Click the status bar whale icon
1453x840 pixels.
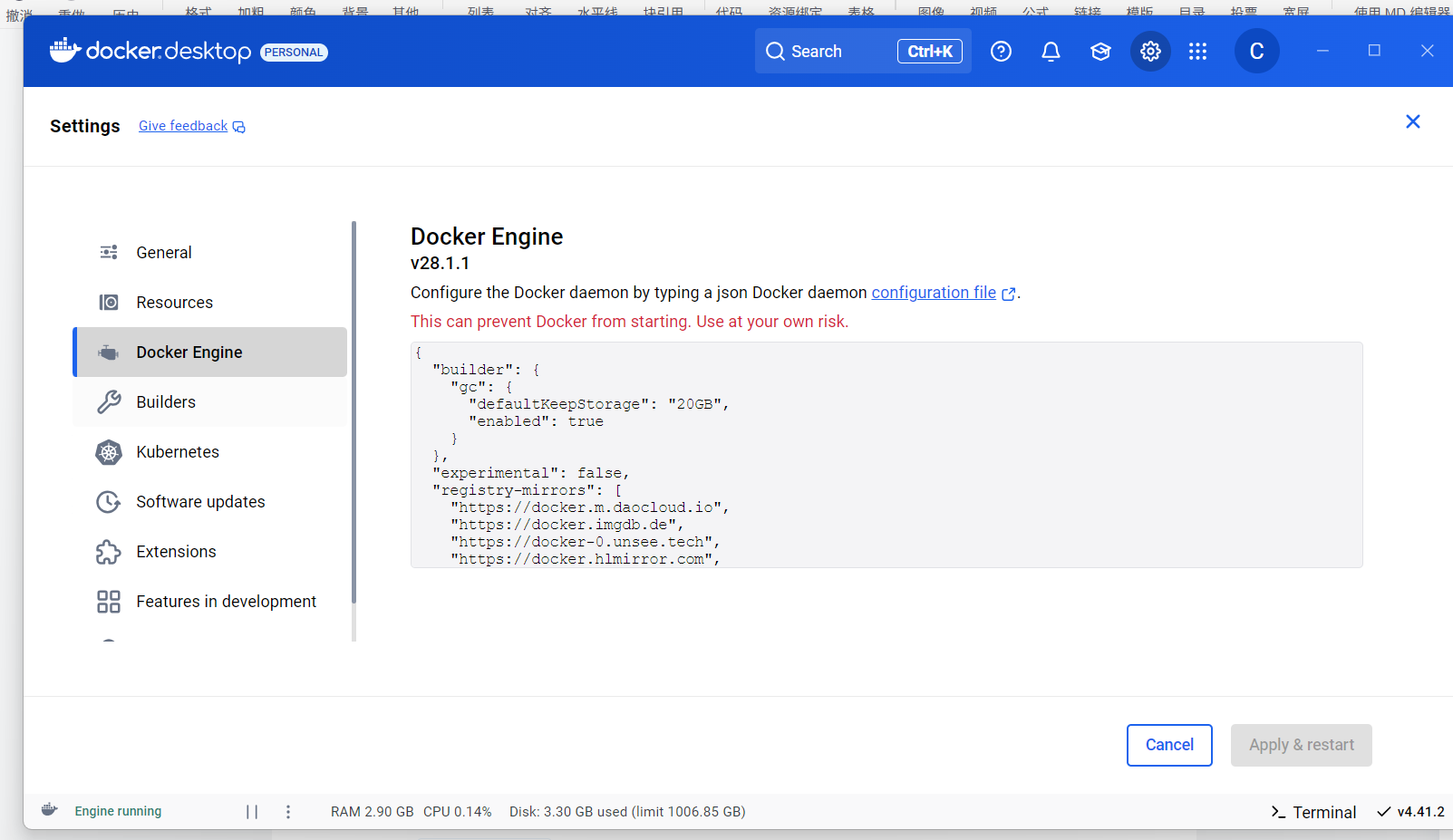pyautogui.click(x=50, y=810)
